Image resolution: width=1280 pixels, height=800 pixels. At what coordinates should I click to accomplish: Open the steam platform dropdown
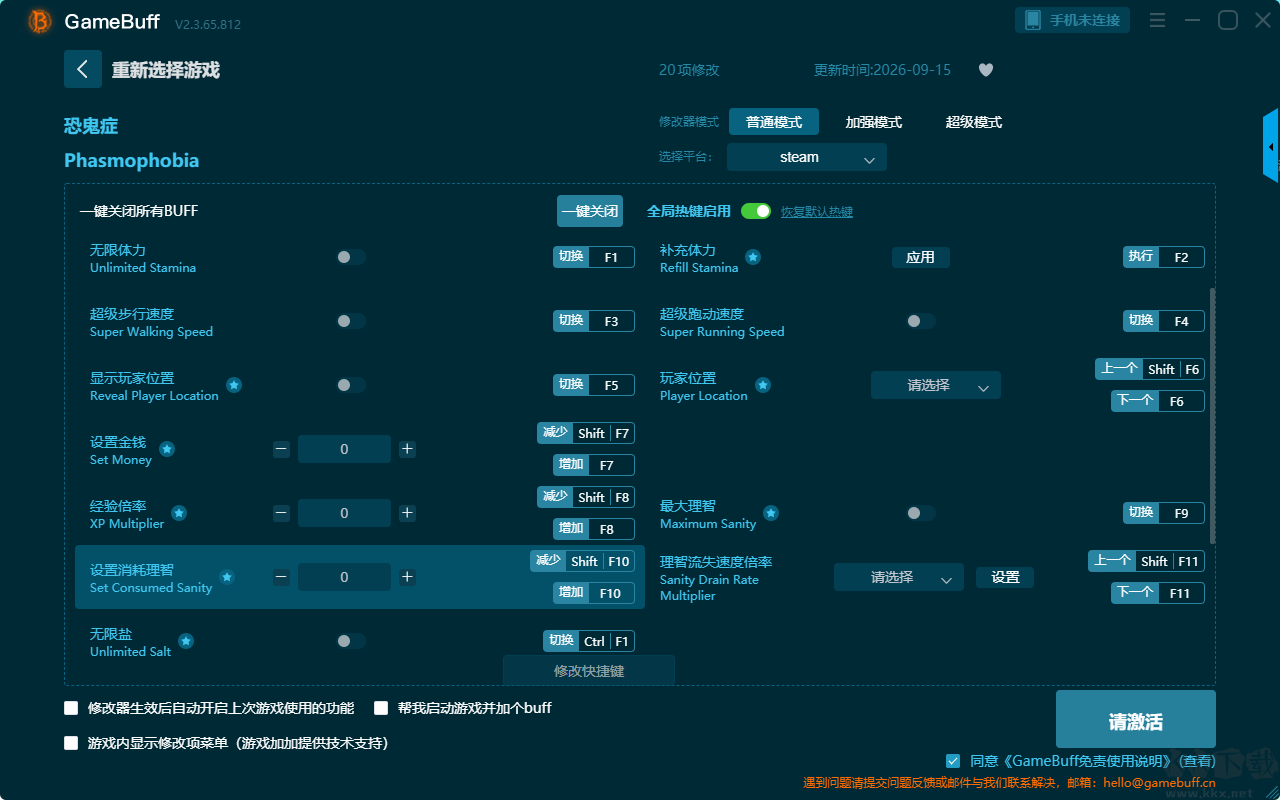[807, 157]
